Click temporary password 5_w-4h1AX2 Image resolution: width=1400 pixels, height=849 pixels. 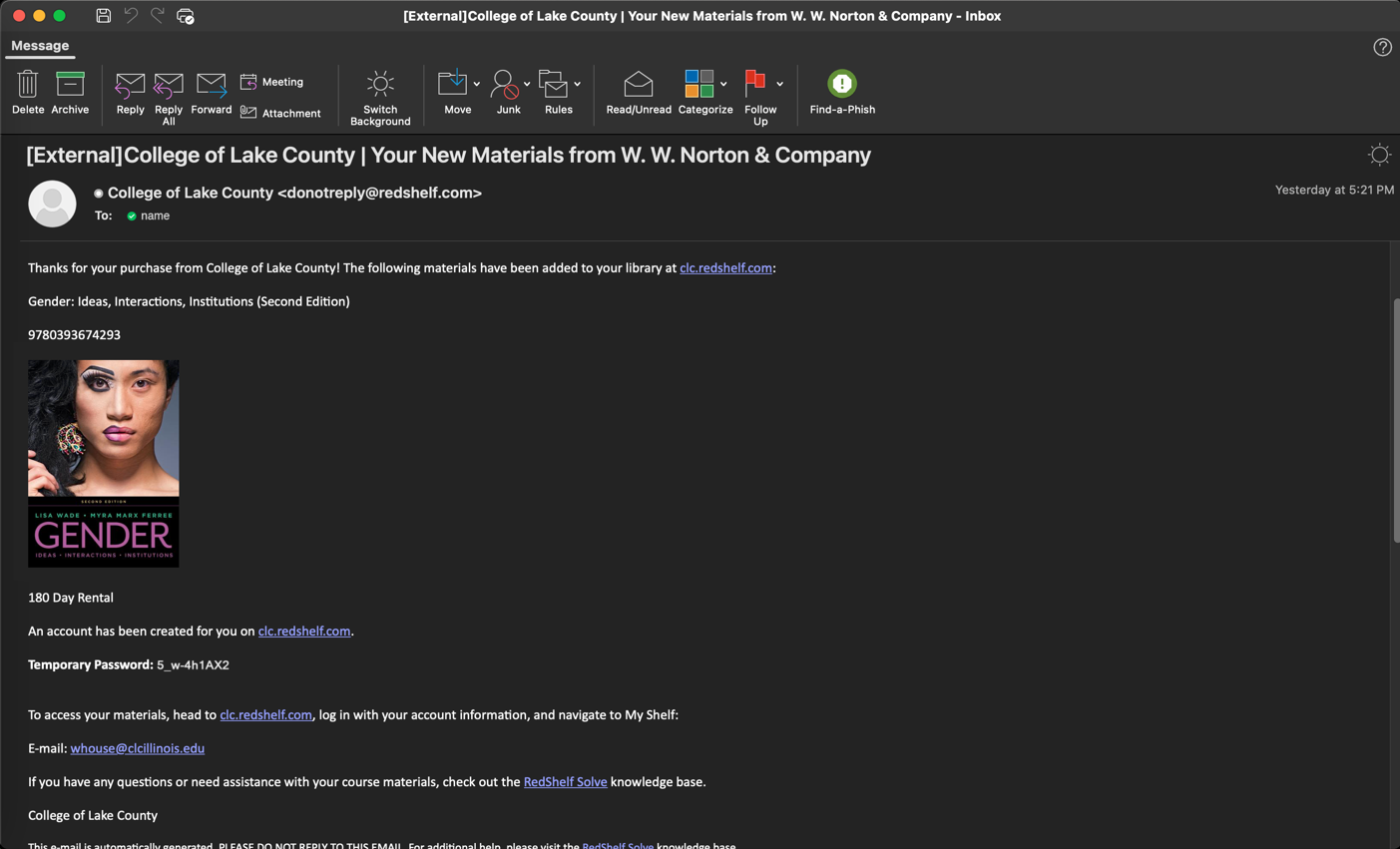tap(193, 664)
